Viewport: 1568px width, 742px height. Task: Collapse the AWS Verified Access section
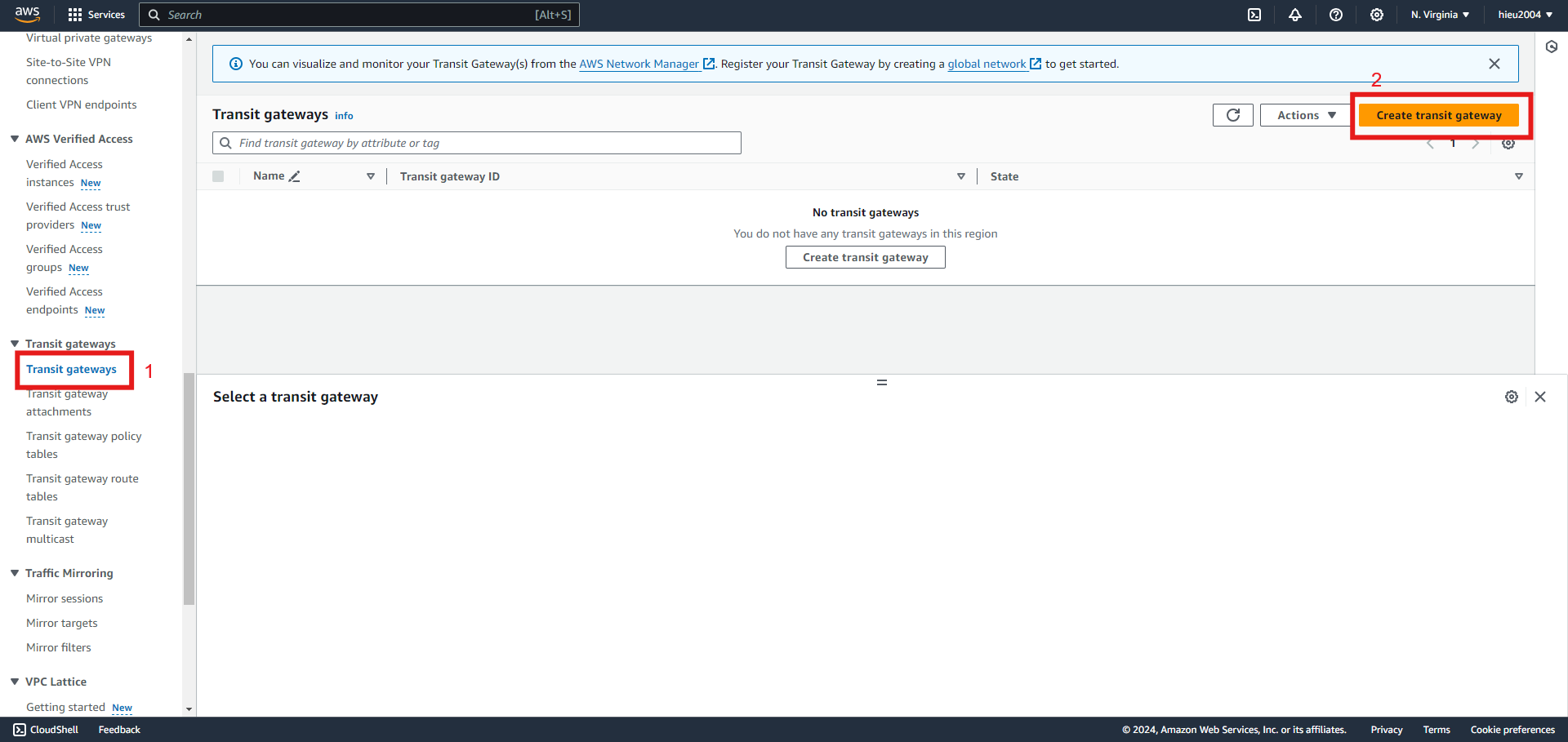pyautogui.click(x=15, y=139)
